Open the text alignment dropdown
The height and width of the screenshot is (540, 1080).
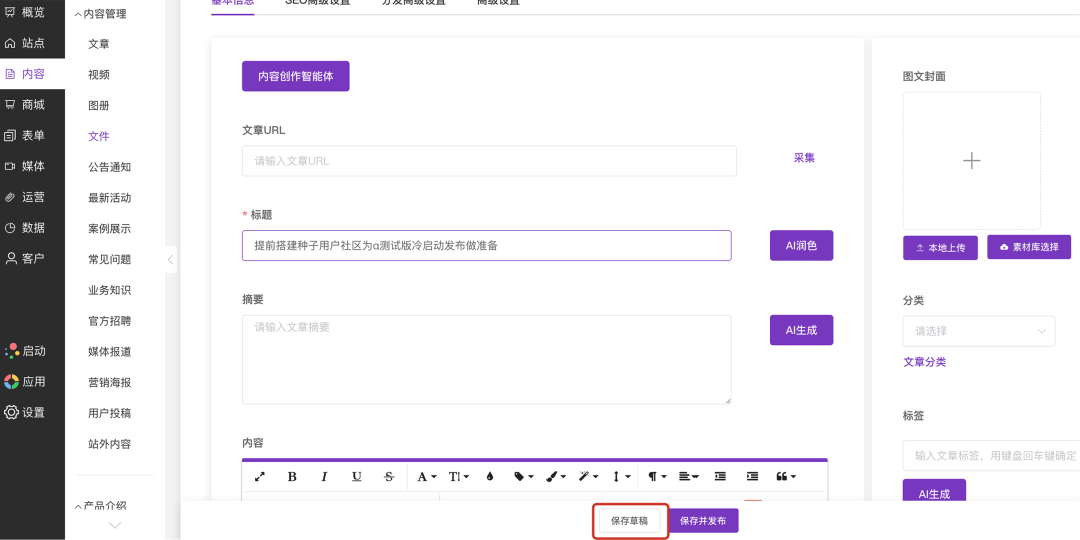pos(688,477)
